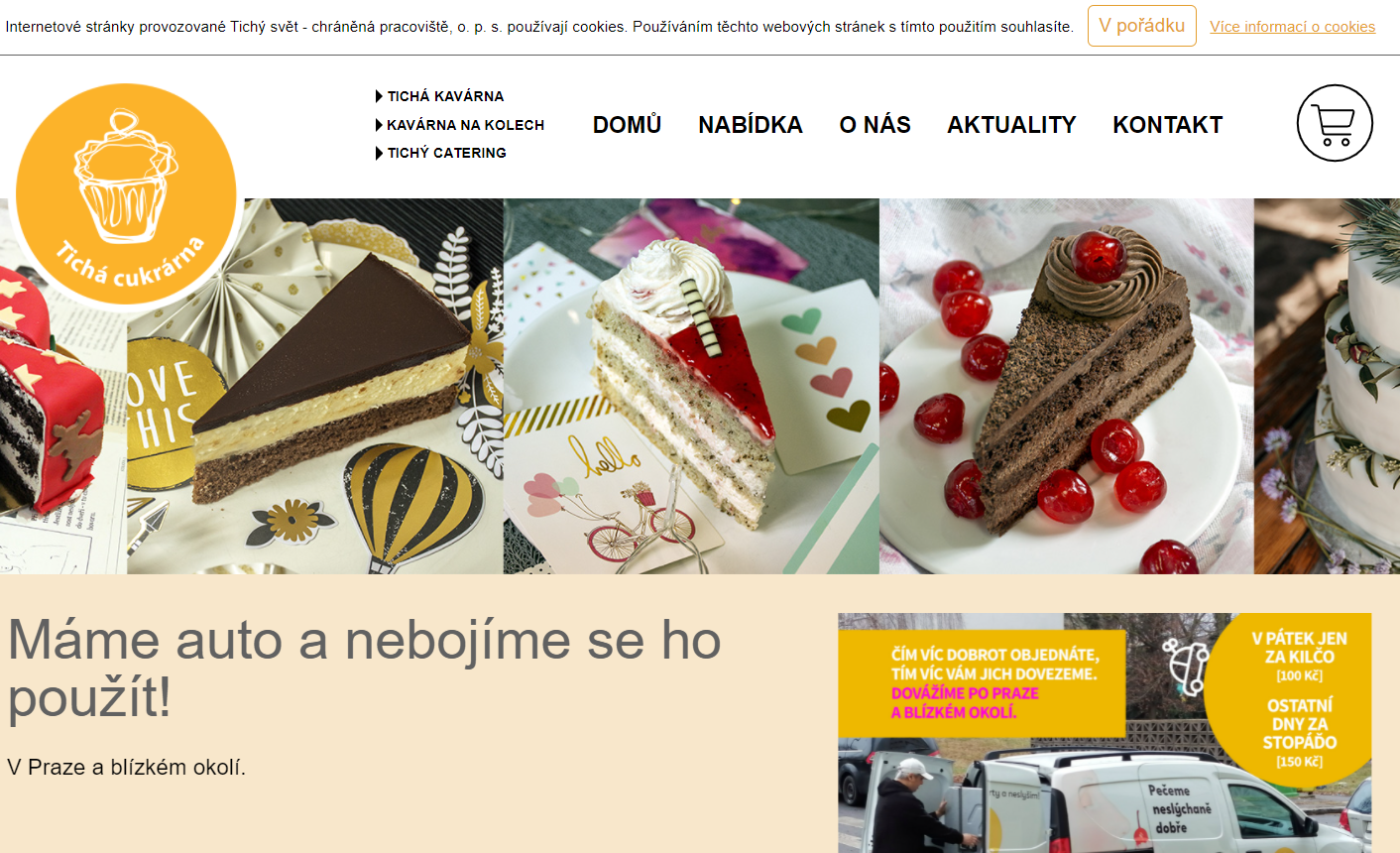This screenshot has width=1400, height=853.
Task: Accept cookies with V pořádku button
Action: pyautogui.click(x=1142, y=26)
